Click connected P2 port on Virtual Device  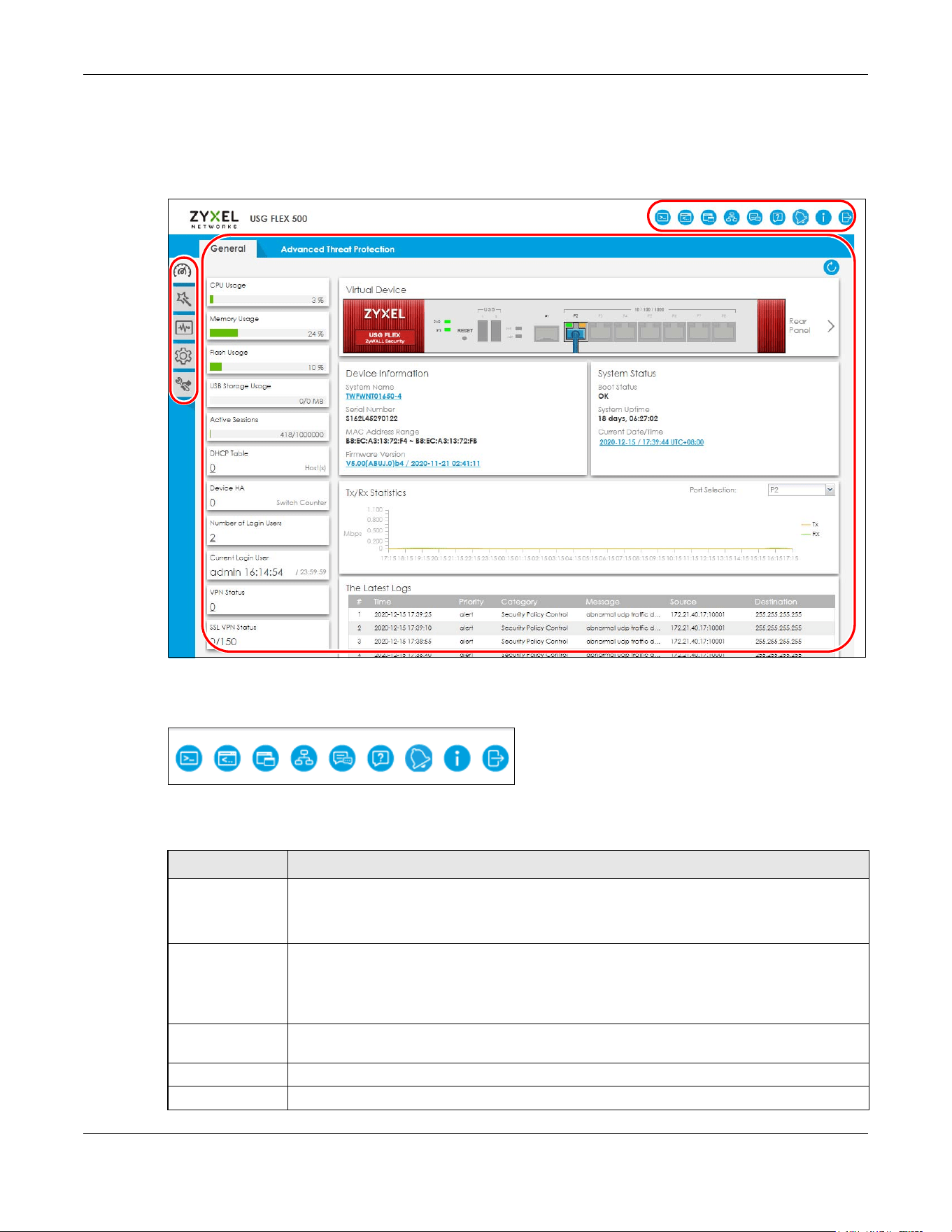point(576,332)
